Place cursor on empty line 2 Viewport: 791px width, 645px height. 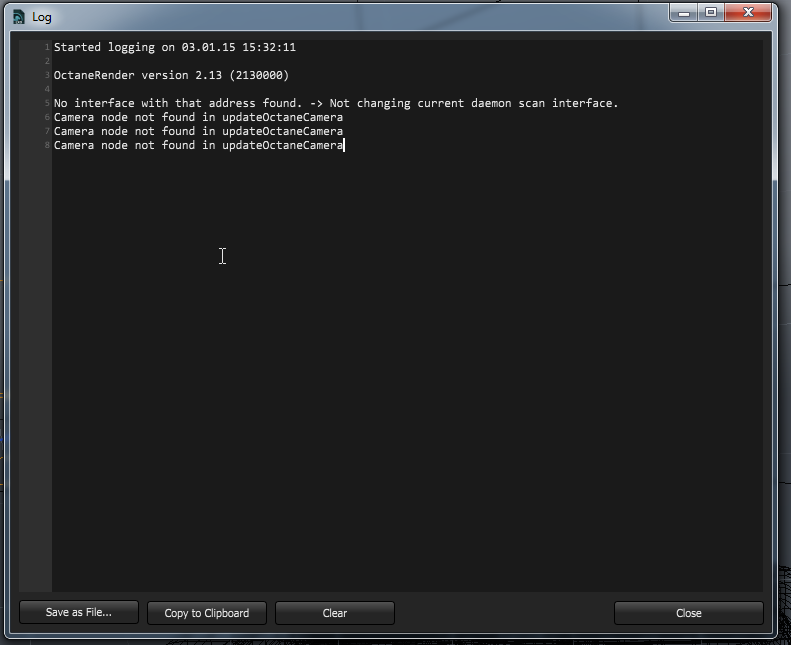(x=407, y=61)
